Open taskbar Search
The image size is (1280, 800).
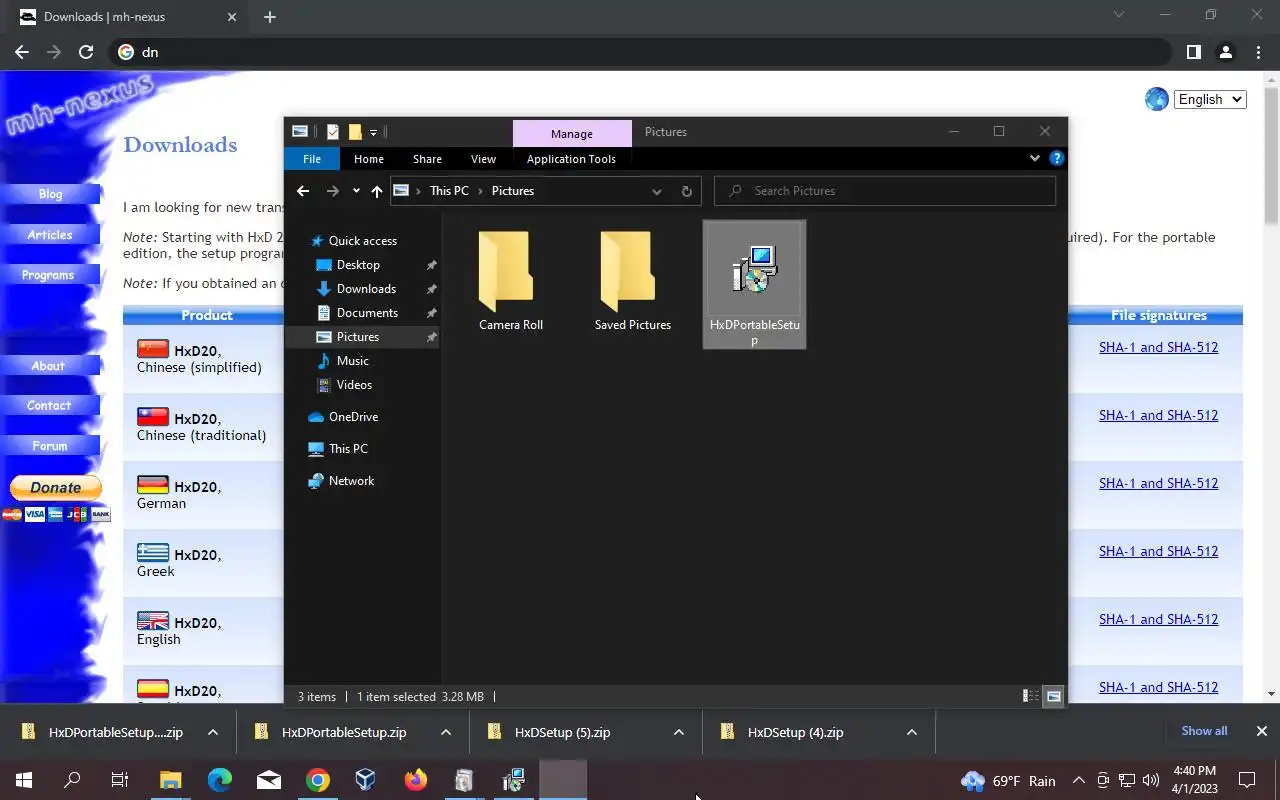pos(72,780)
